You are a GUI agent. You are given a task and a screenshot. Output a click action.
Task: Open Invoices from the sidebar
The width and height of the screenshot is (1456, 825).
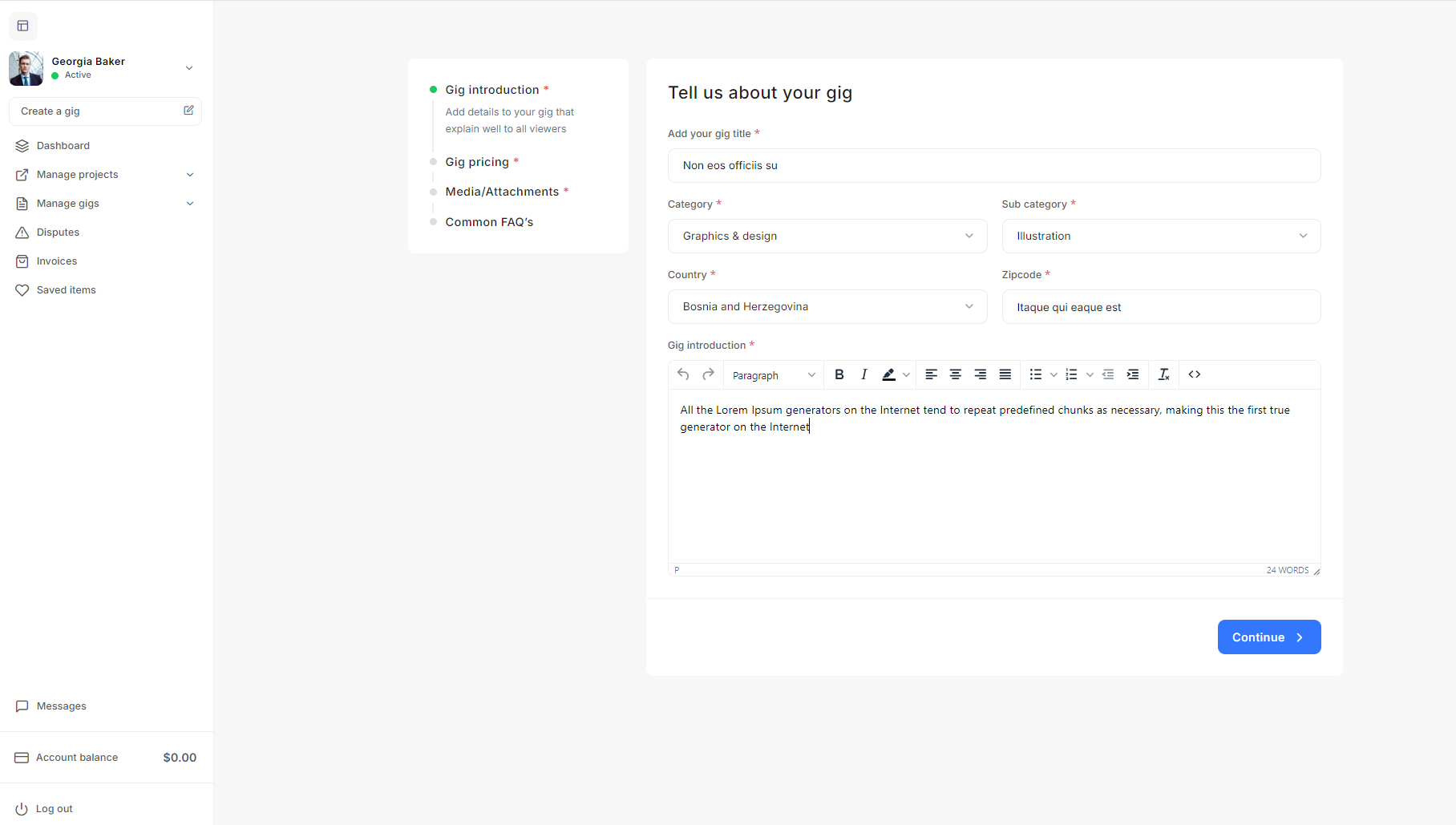[x=57, y=261]
